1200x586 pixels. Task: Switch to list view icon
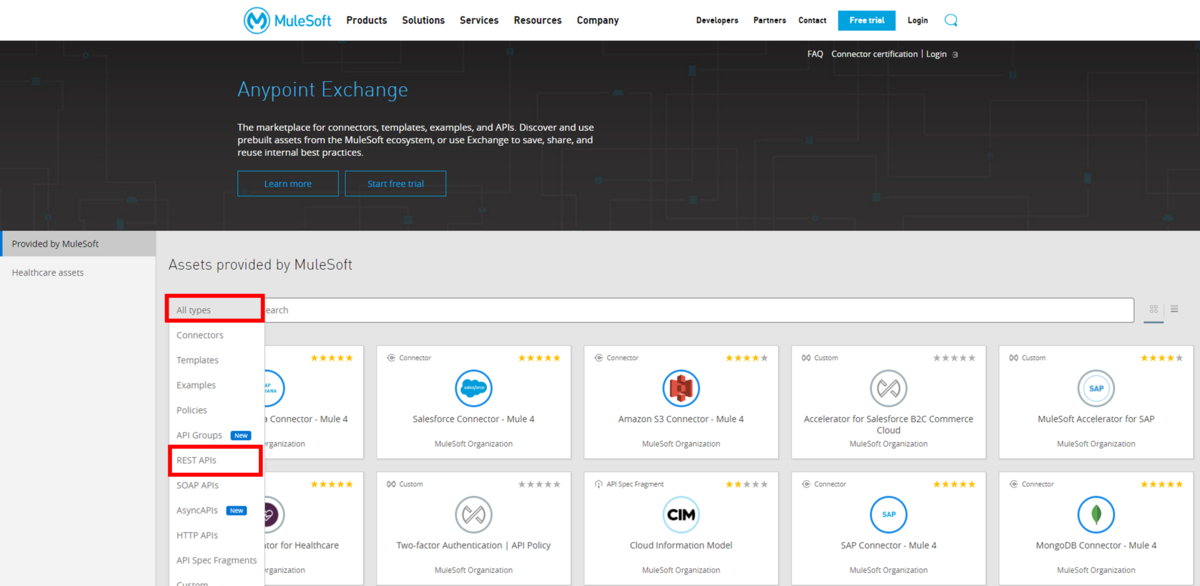pyautogui.click(x=1174, y=310)
